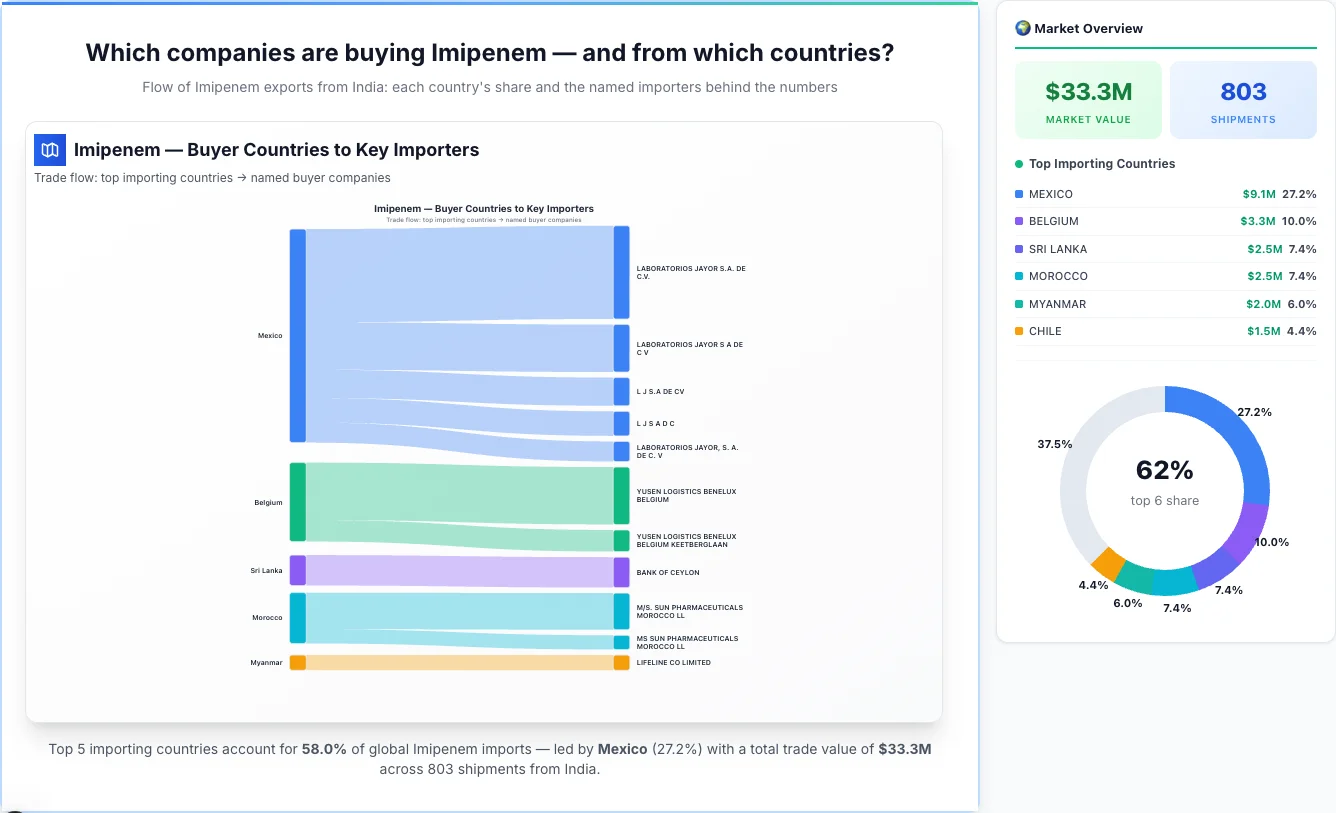Select the blue map icon beside chart title
Viewport: 1336px width, 813px height.
[x=49, y=149]
